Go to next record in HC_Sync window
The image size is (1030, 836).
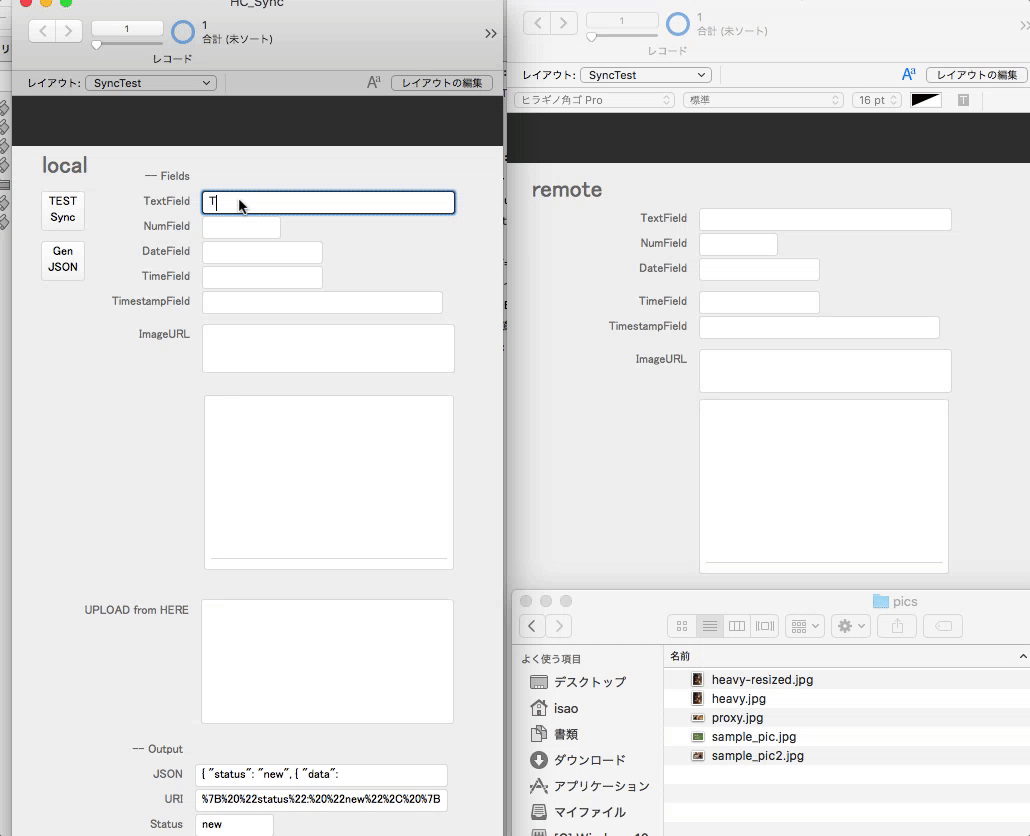tap(69, 30)
